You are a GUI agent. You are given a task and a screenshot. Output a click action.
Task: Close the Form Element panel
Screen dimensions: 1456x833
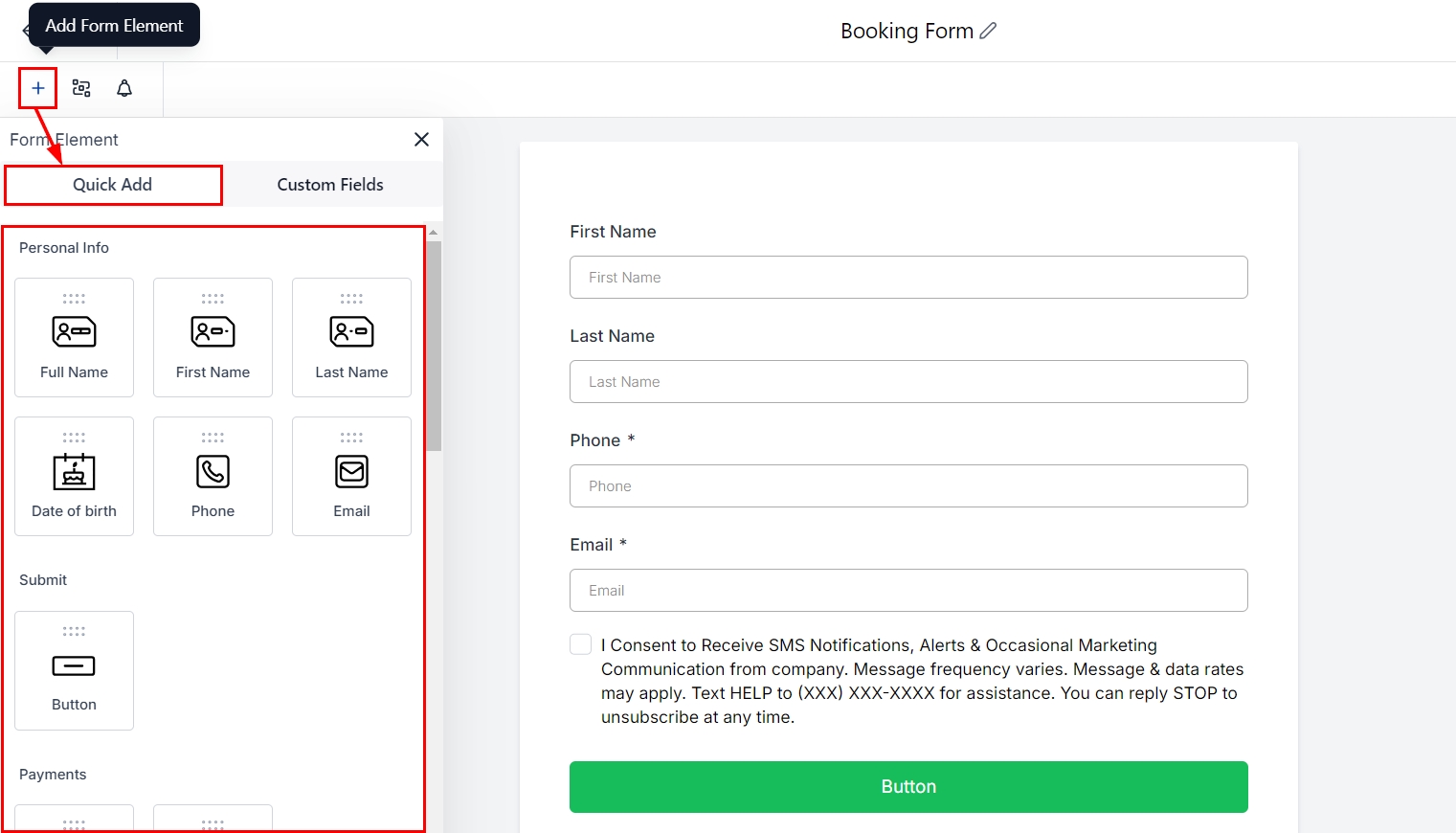421,140
